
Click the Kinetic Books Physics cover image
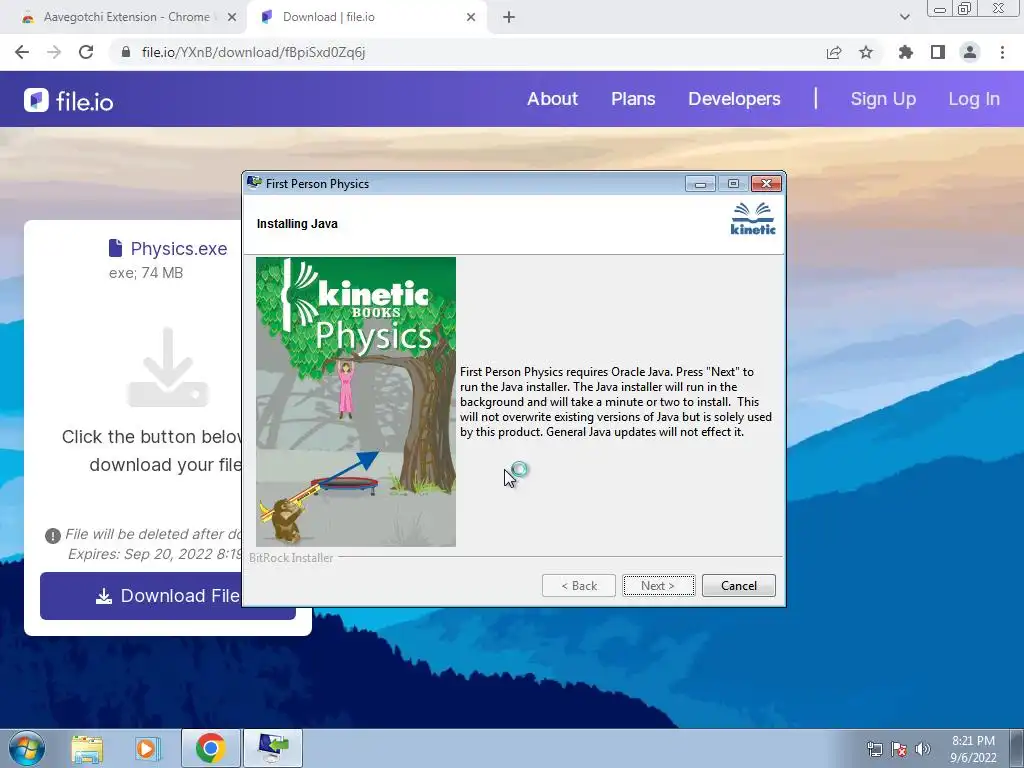coord(356,402)
